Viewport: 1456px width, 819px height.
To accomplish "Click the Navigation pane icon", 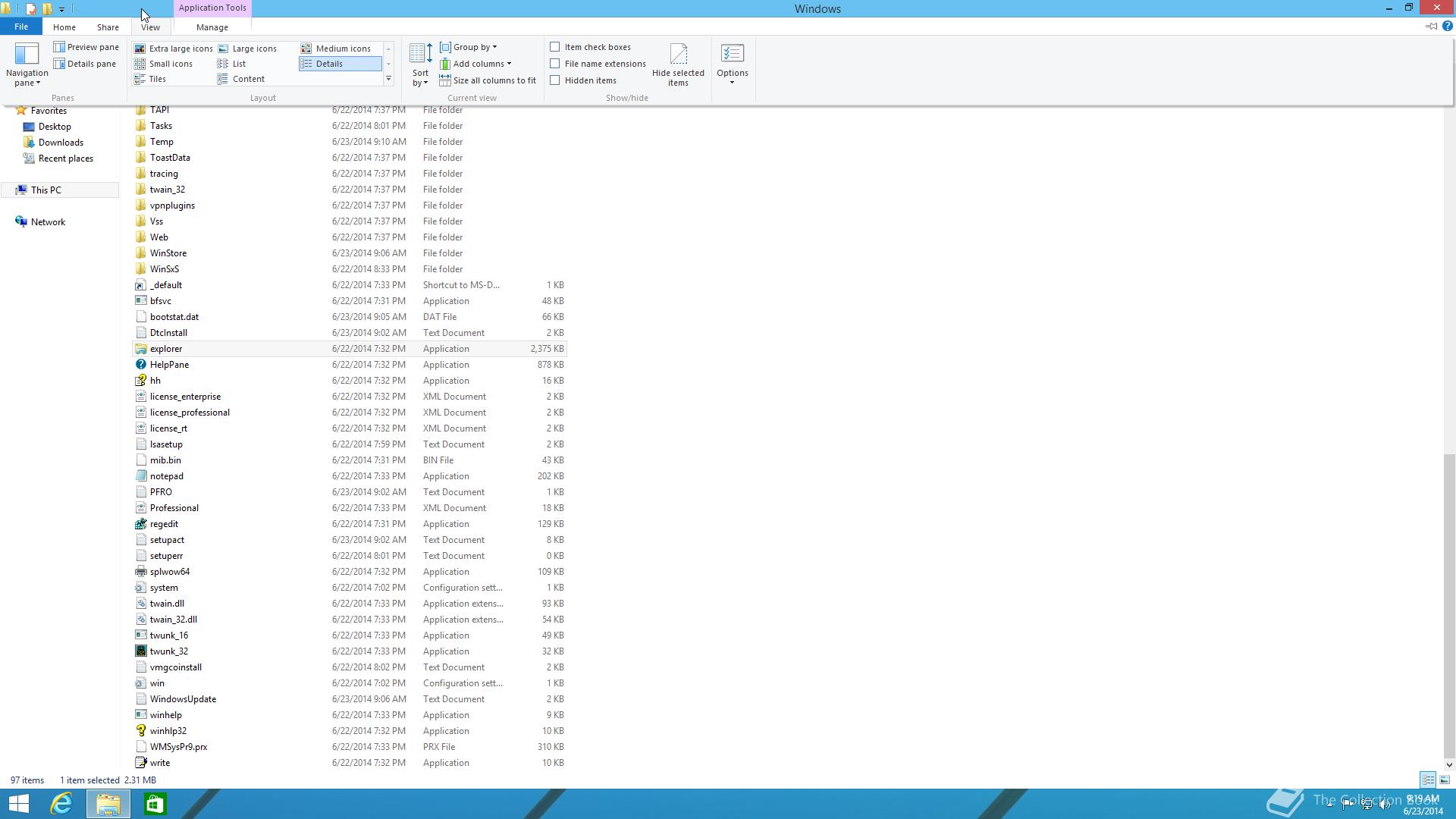I will pos(27,54).
